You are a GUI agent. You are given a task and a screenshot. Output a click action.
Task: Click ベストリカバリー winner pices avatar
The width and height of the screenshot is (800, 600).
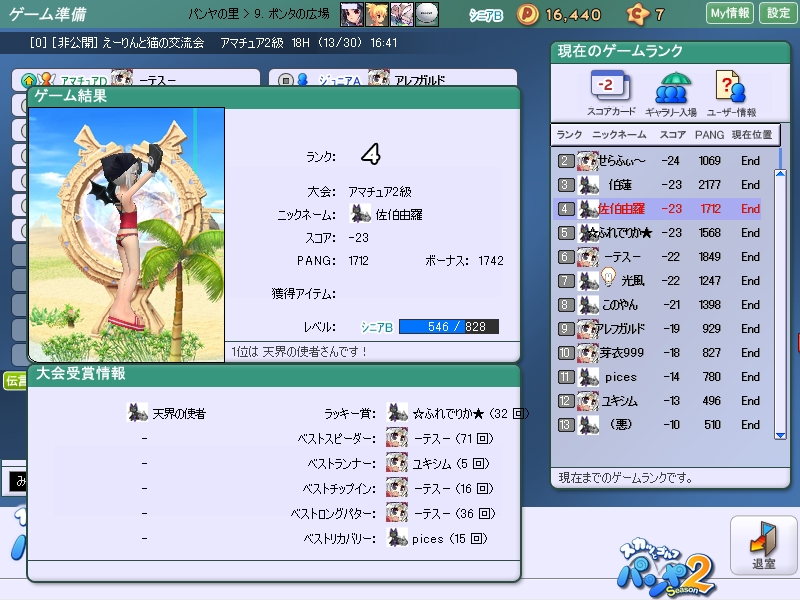click(x=397, y=538)
